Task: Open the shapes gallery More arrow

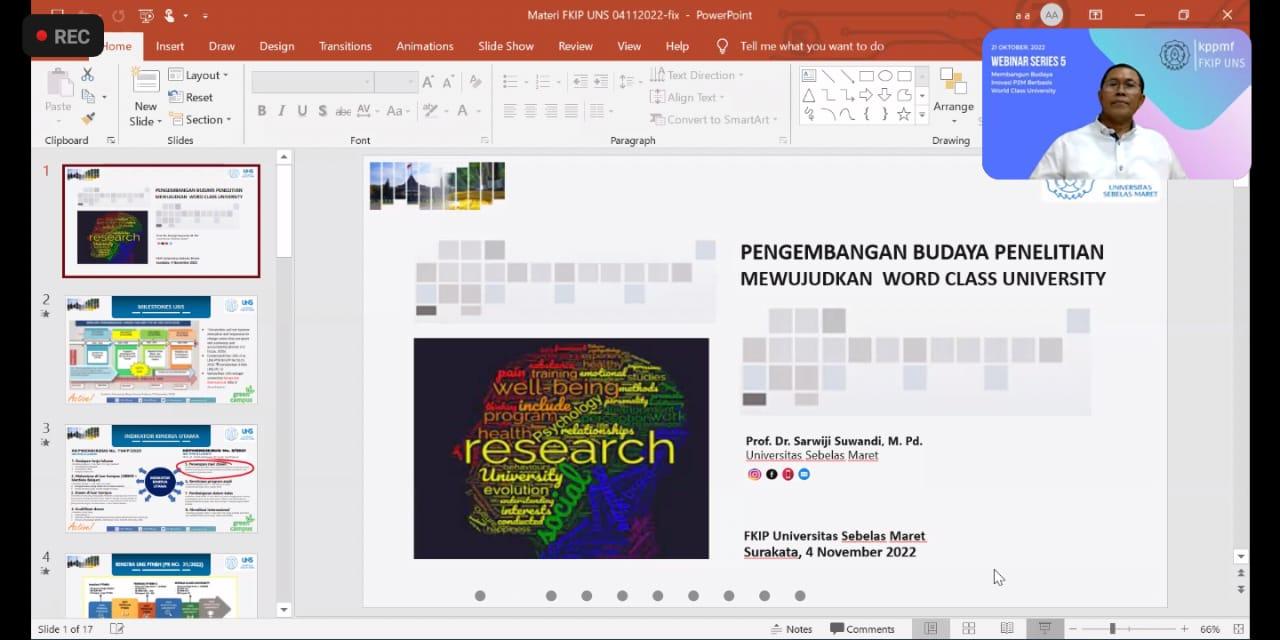Action: [x=923, y=116]
